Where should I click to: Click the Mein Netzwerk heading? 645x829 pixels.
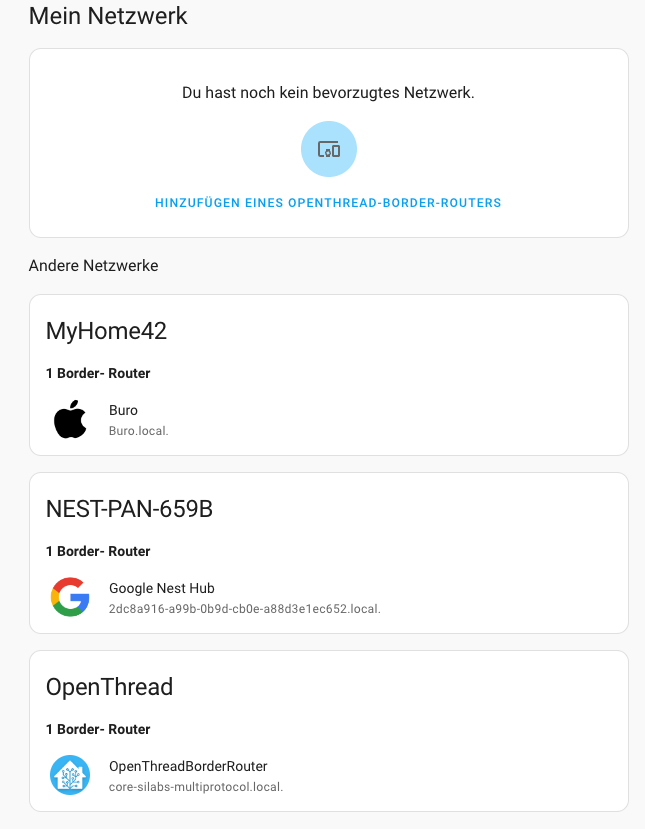point(107,16)
